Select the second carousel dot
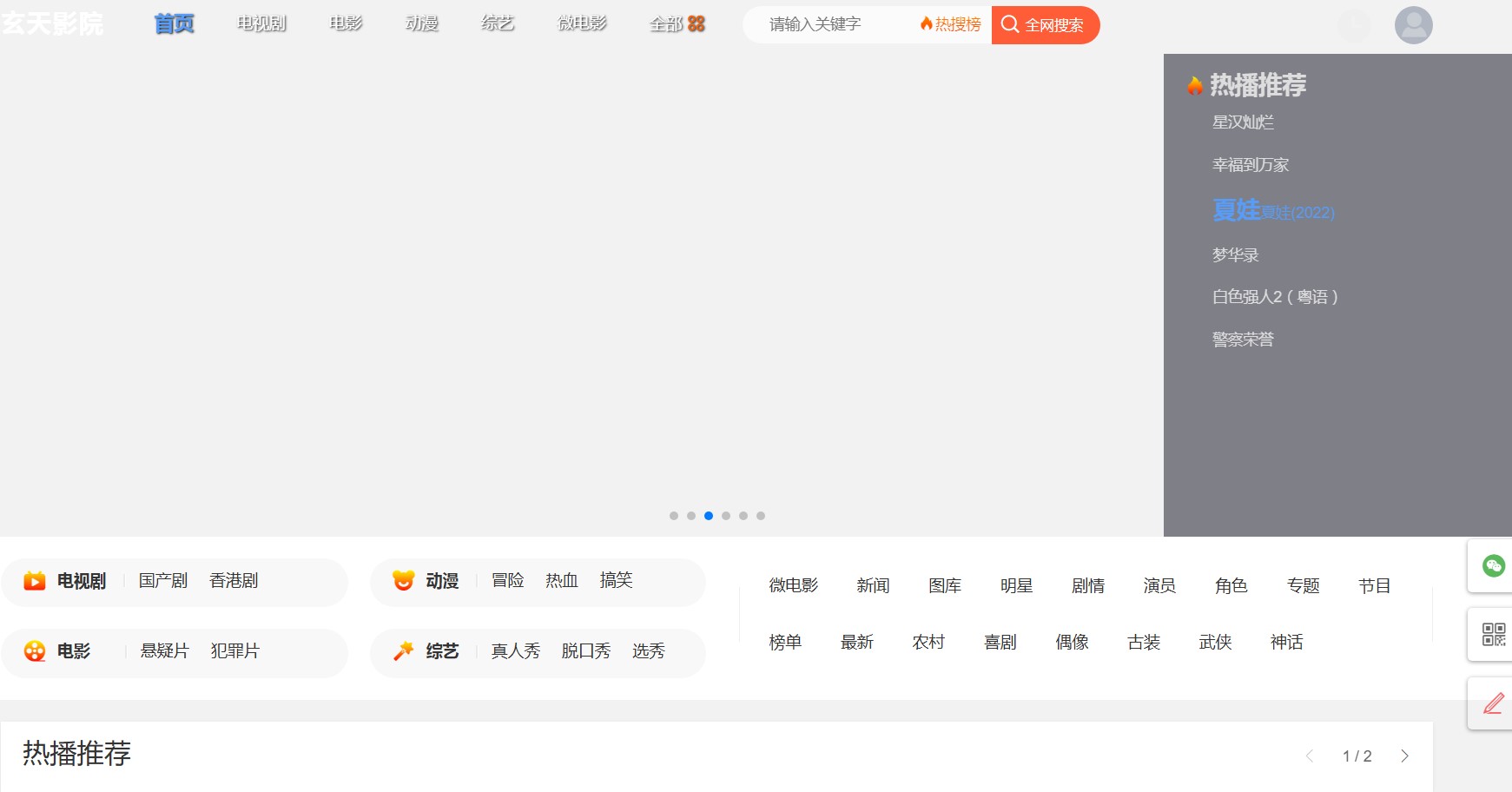 tap(691, 516)
